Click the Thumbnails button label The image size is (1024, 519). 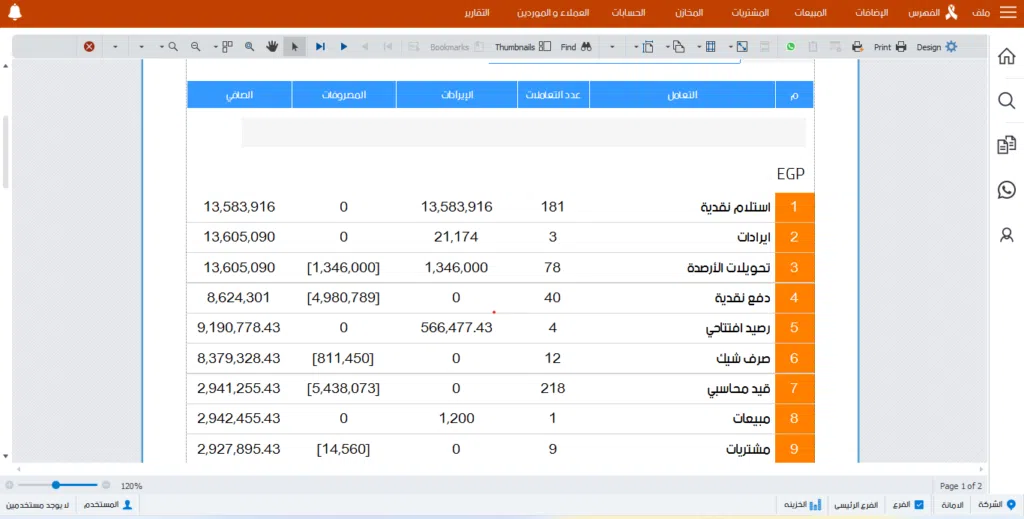(x=515, y=47)
